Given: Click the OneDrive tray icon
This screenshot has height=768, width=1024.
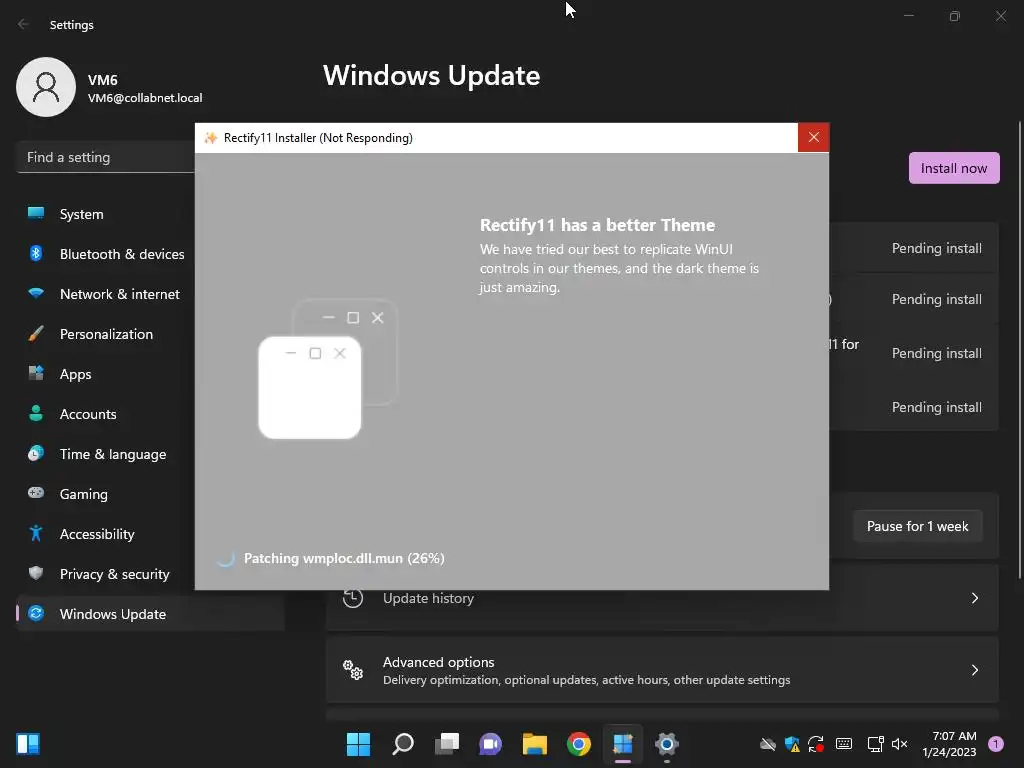Looking at the screenshot, I should (x=768, y=744).
